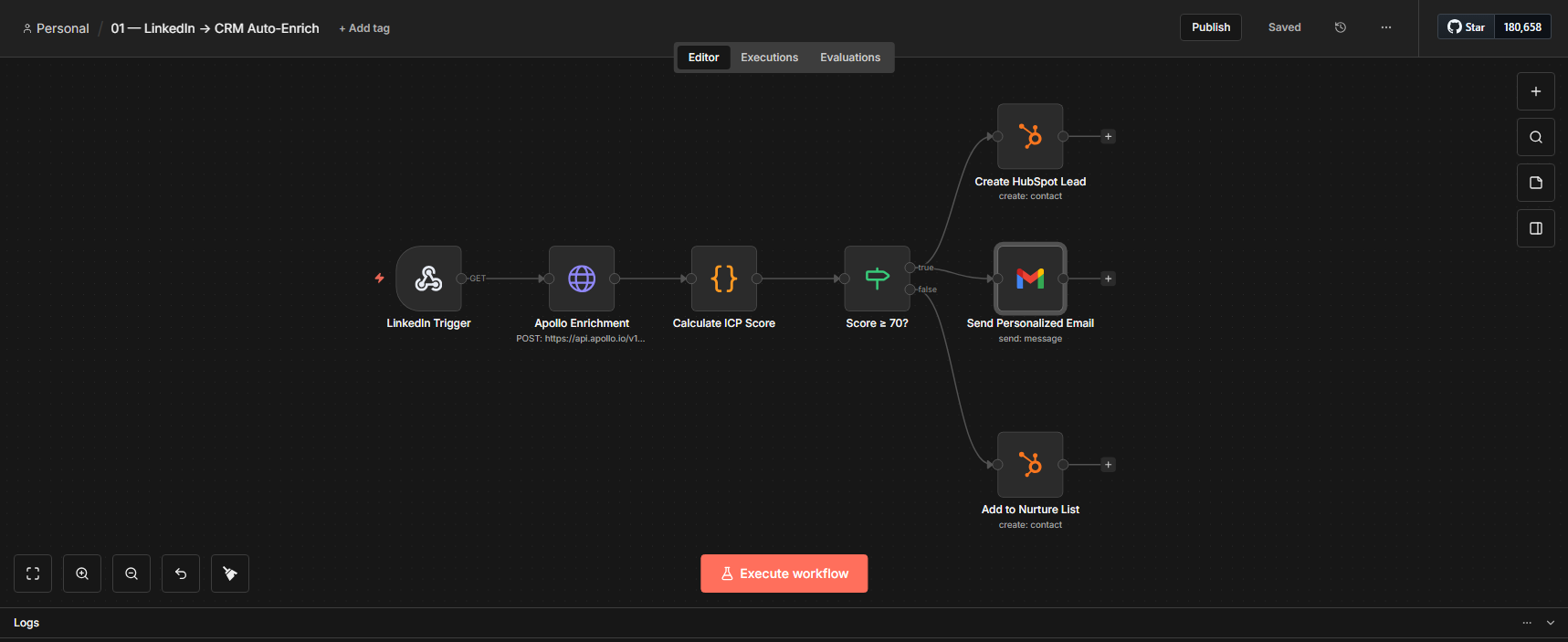The image size is (1568, 642).
Task: Go to the Personal project breadcrumb
Action: click(56, 28)
